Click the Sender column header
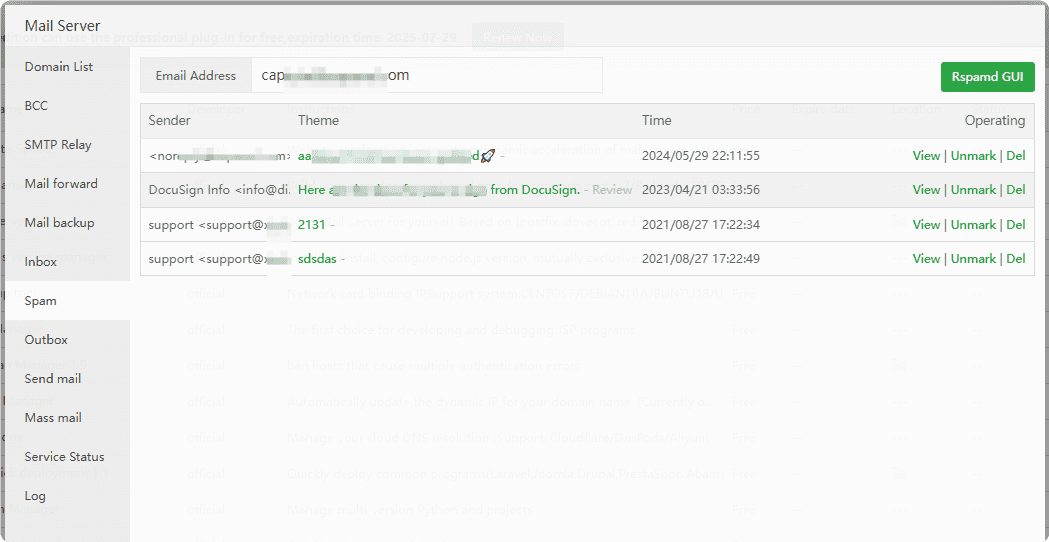Screen dimensions: 1049x542 [169, 120]
